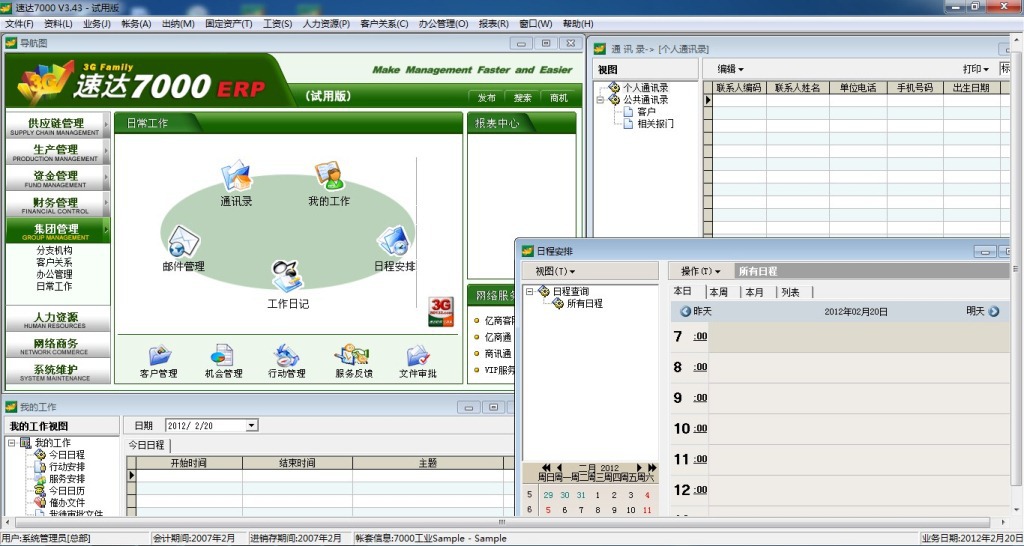The width and height of the screenshot is (1024, 546).
Task: Jump back a year in the mini calendar
Action: (x=546, y=468)
